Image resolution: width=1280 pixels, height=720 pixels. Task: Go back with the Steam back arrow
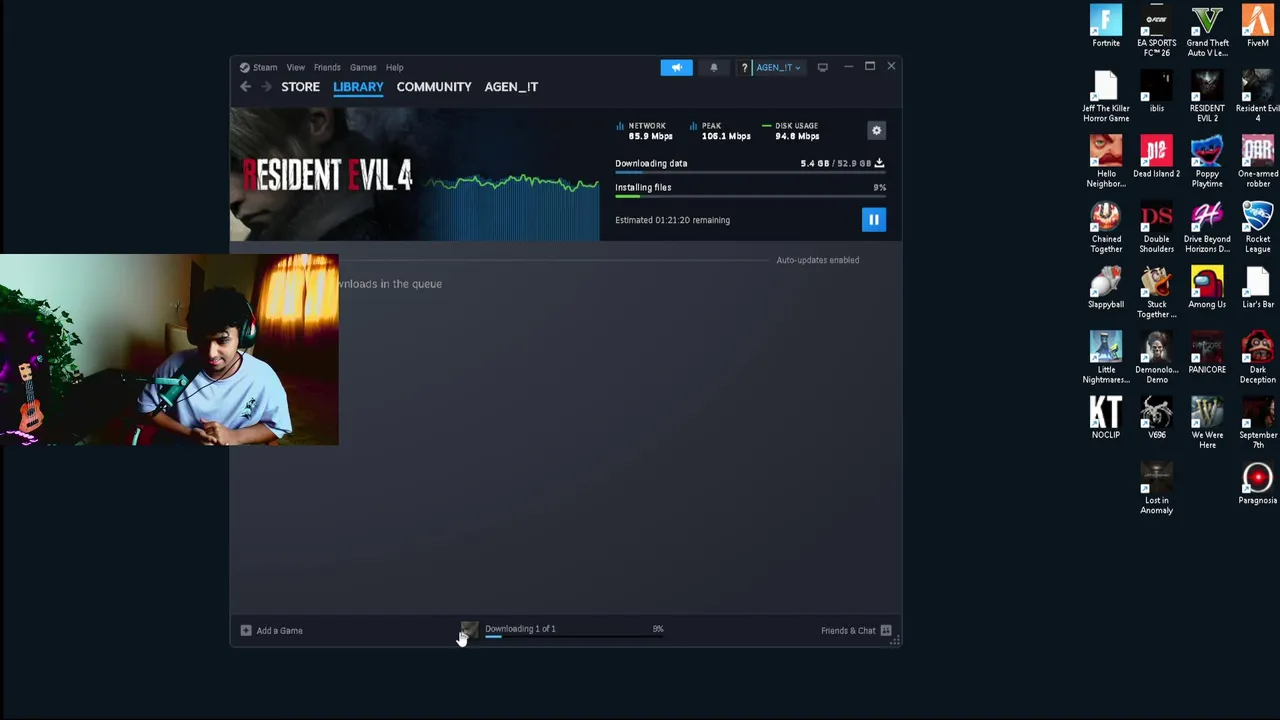tap(245, 87)
